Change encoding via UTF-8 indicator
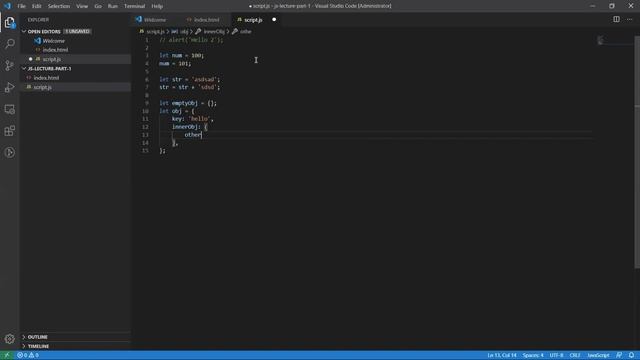 click(556, 355)
